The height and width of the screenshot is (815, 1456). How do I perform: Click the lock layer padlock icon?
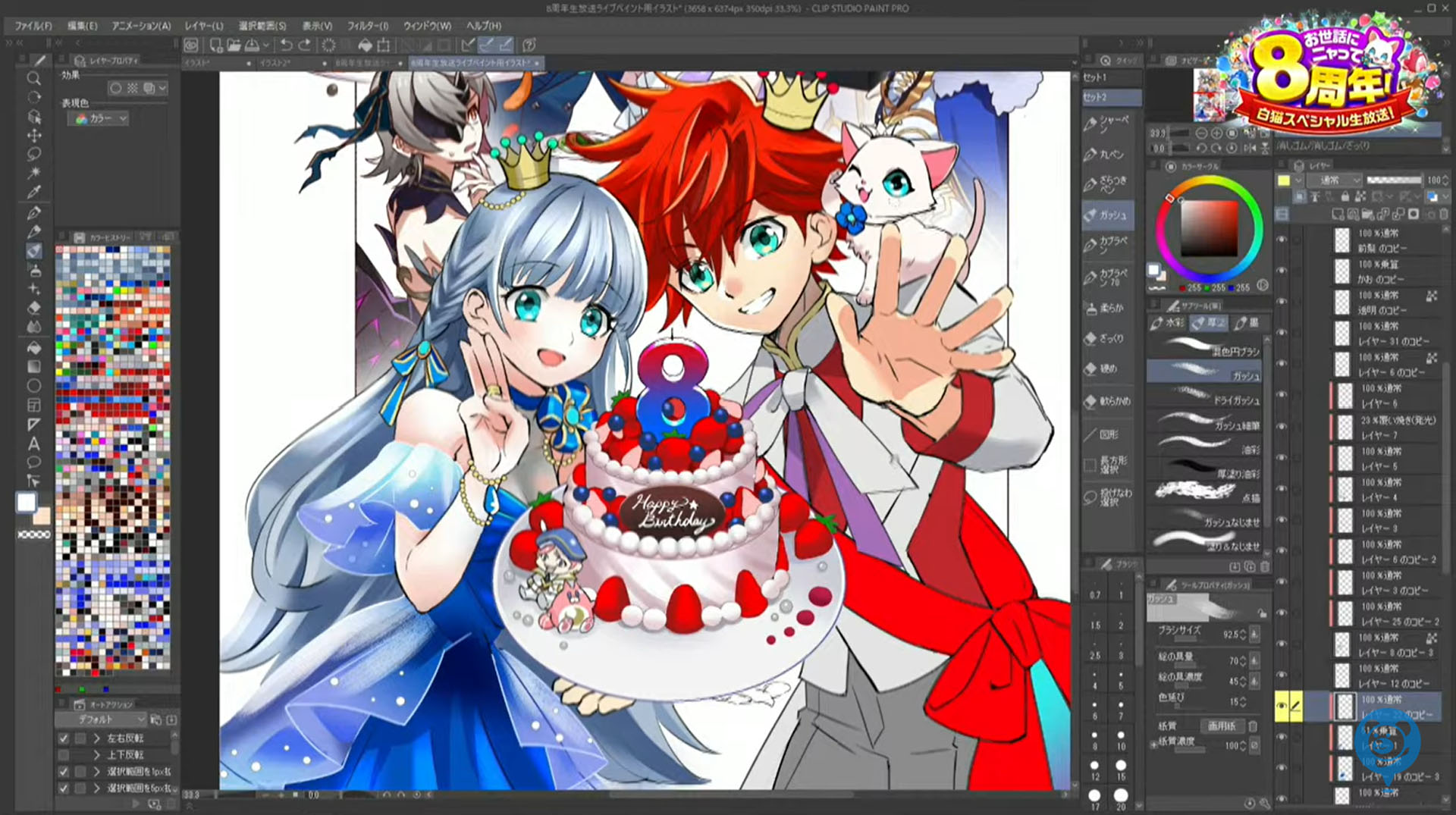point(1345,196)
